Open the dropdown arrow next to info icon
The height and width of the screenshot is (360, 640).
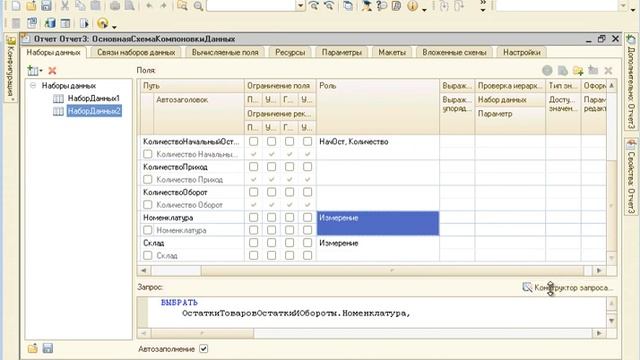point(424,9)
